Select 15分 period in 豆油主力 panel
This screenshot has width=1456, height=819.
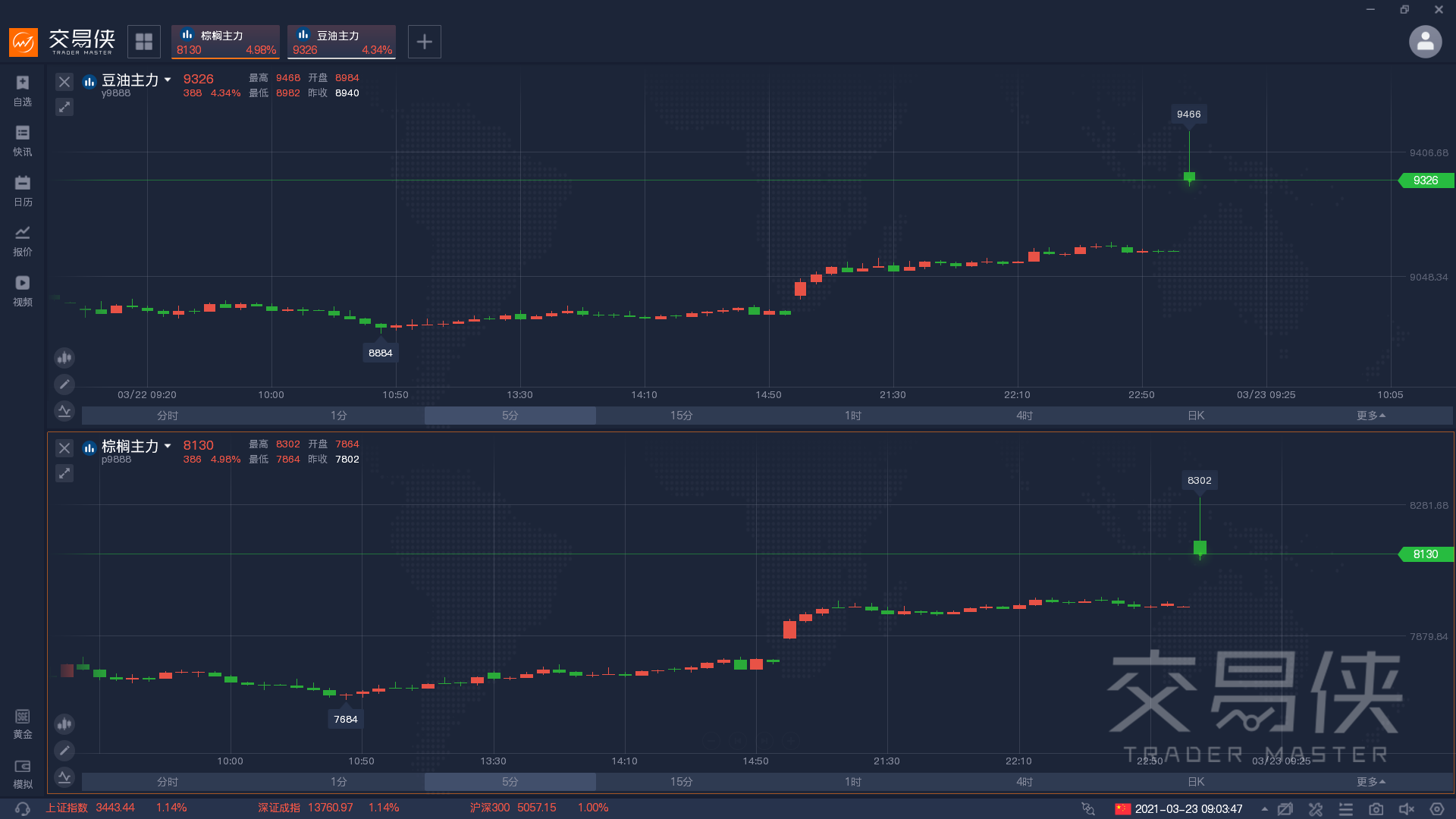click(682, 416)
